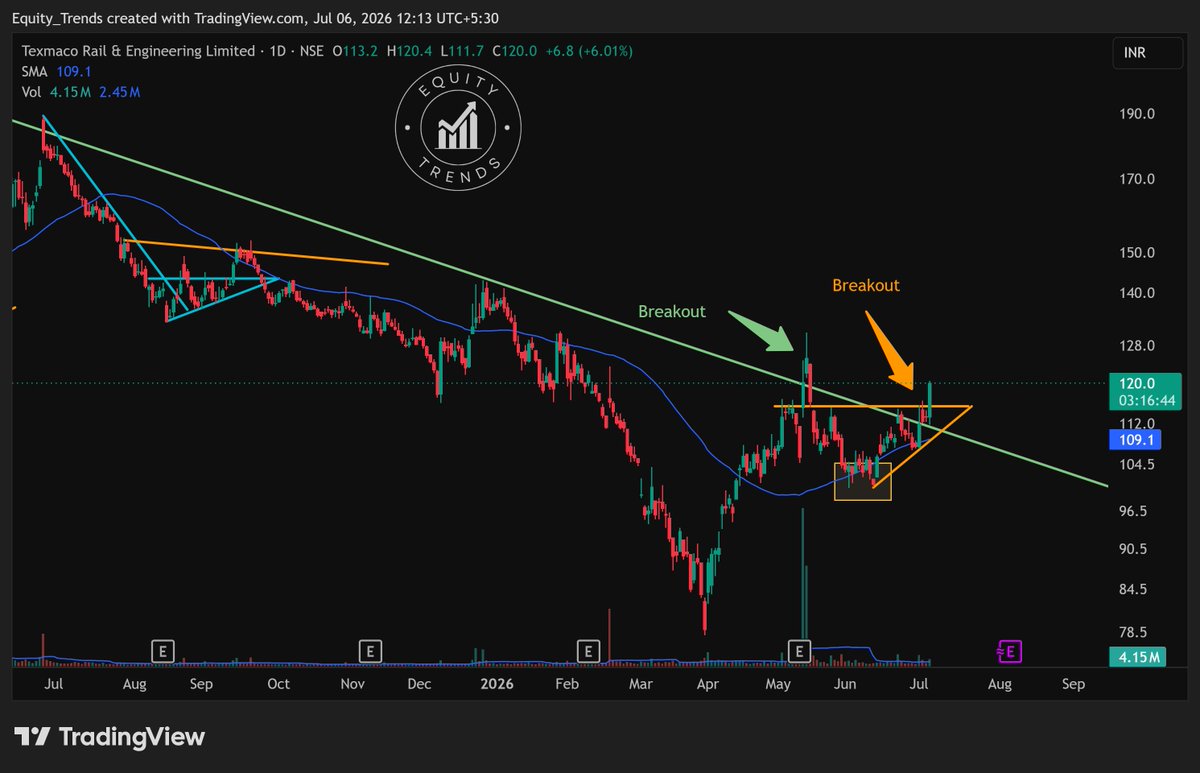Click the 128.0 price axis label
This screenshot has height=773, width=1200.
tap(1138, 346)
